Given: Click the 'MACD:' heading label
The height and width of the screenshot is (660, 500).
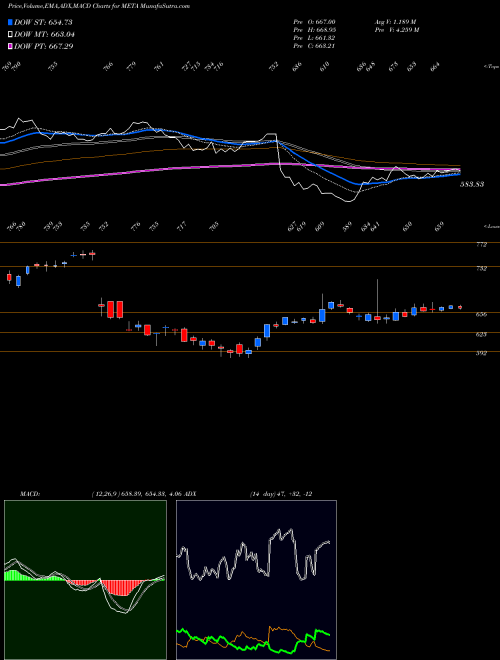Looking at the screenshot, I should 29,494.
